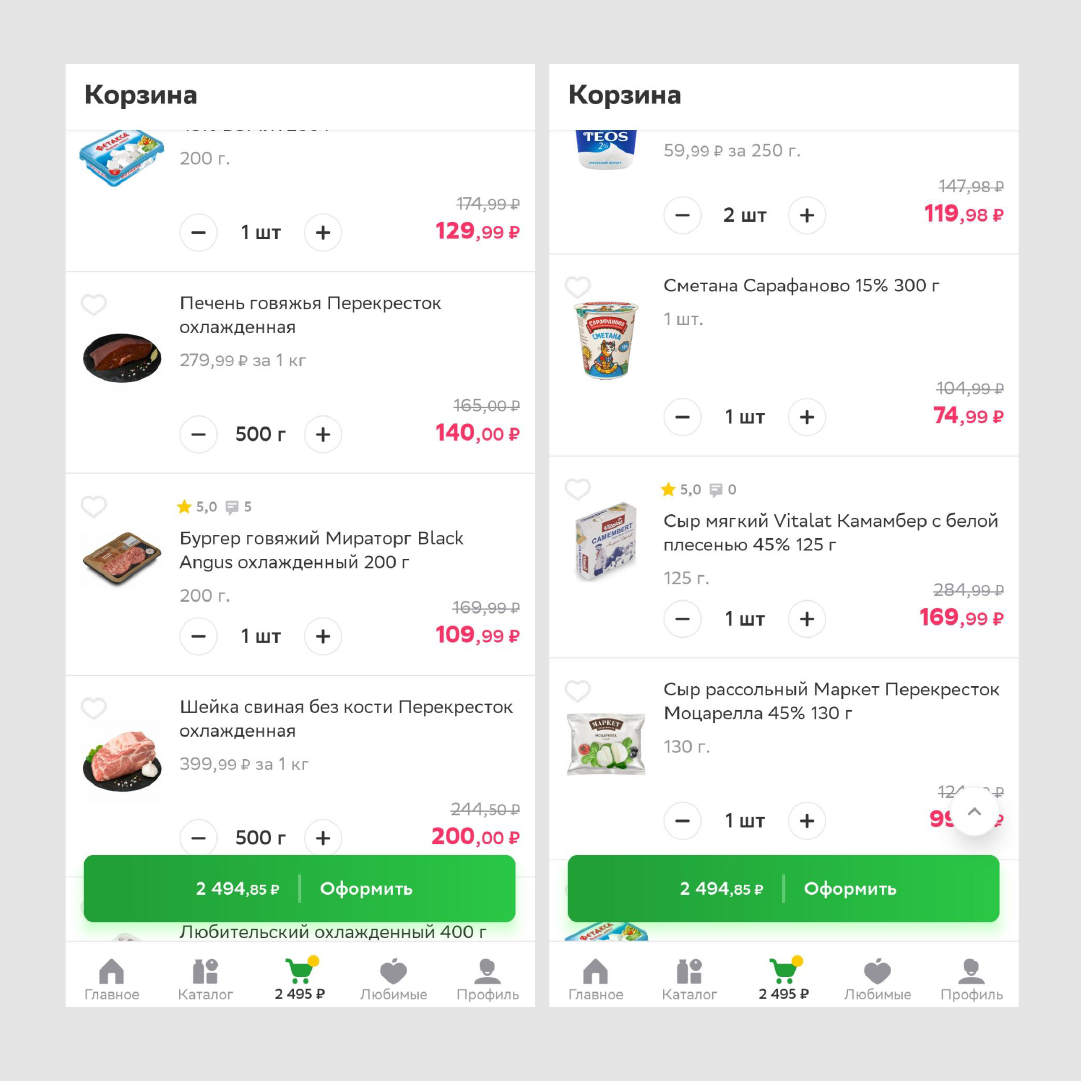This screenshot has width=1081, height=1081.
Task: Open Каталог tab in left bottom bar
Action: pos(205,980)
